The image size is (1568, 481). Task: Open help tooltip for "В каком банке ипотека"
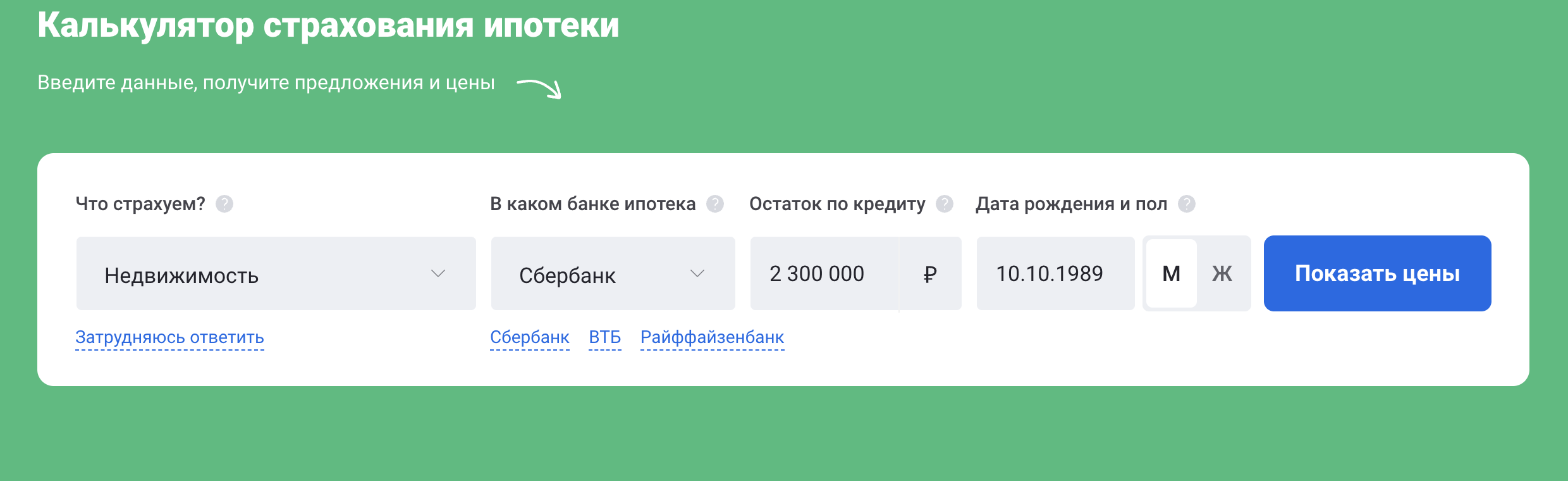715,204
